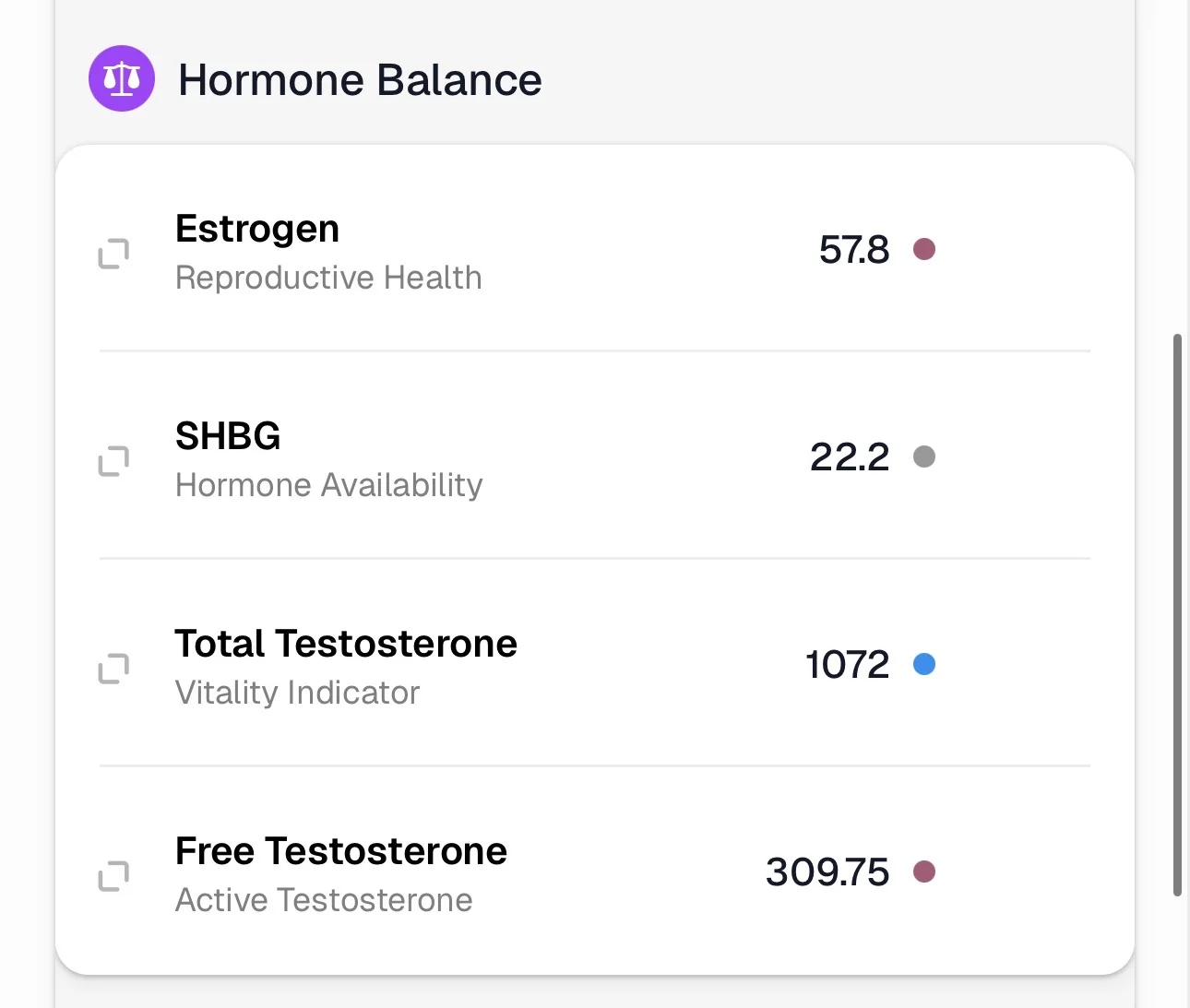
Task: Click the blue Total Testosterone status dot
Action: click(x=924, y=664)
